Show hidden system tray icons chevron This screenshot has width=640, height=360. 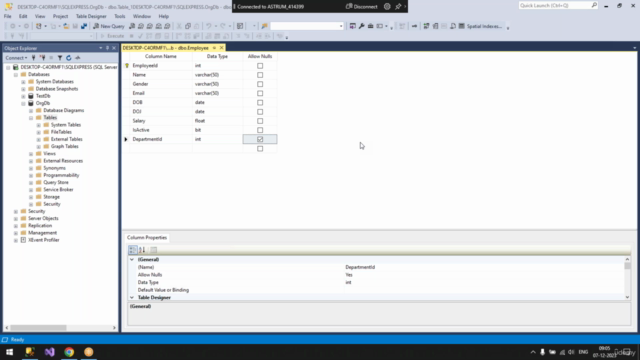tap(533, 352)
